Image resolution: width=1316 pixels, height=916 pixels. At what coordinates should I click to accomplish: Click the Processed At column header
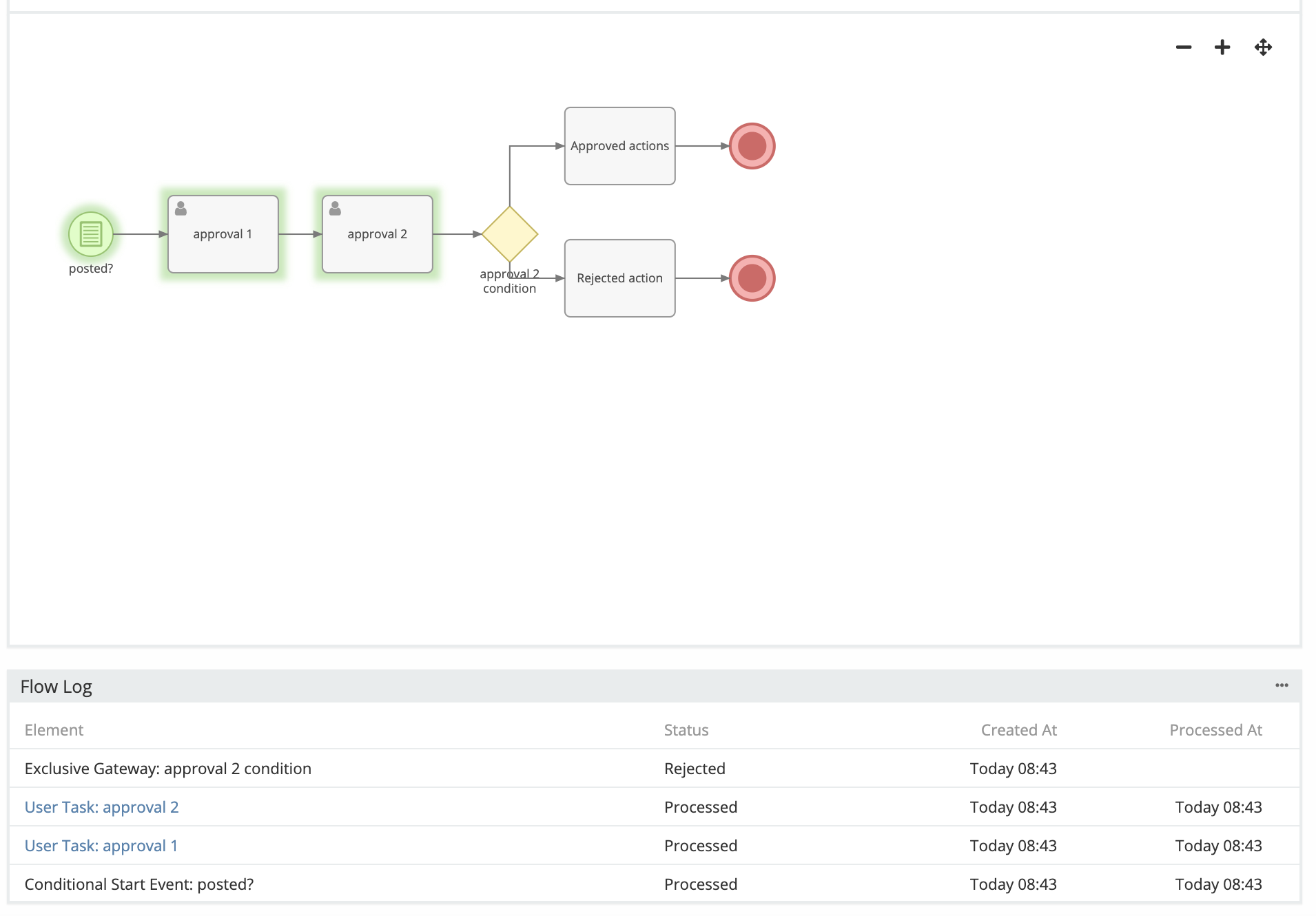pos(1215,730)
